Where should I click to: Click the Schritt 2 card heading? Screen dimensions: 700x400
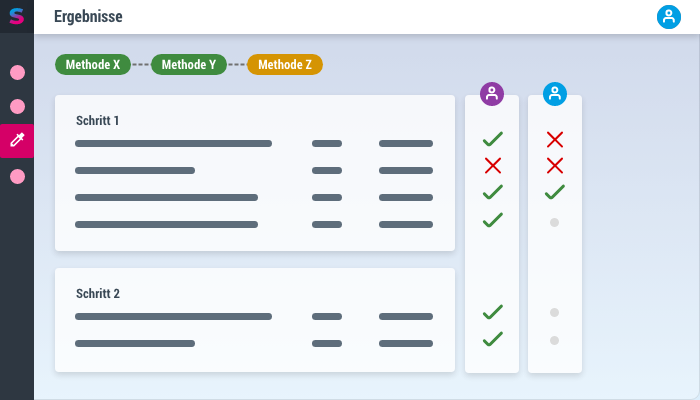98,294
